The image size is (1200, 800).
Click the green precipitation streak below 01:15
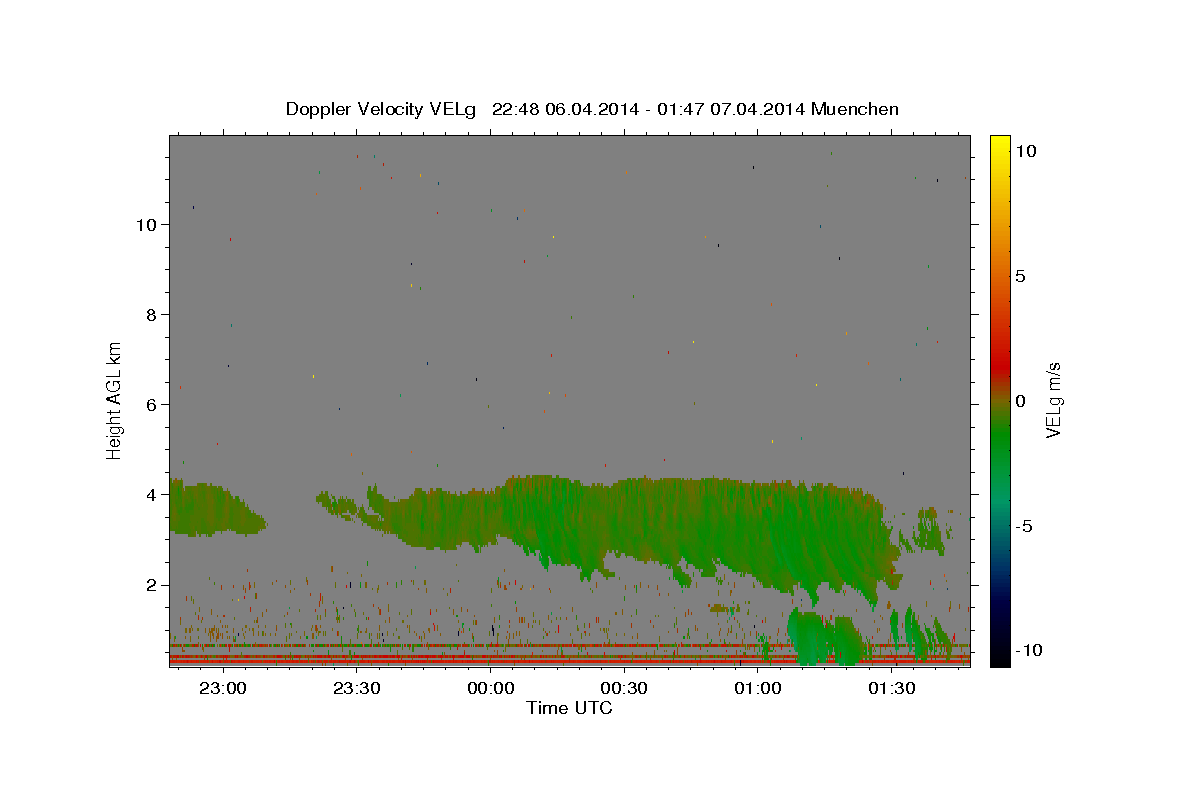[x=825, y=638]
